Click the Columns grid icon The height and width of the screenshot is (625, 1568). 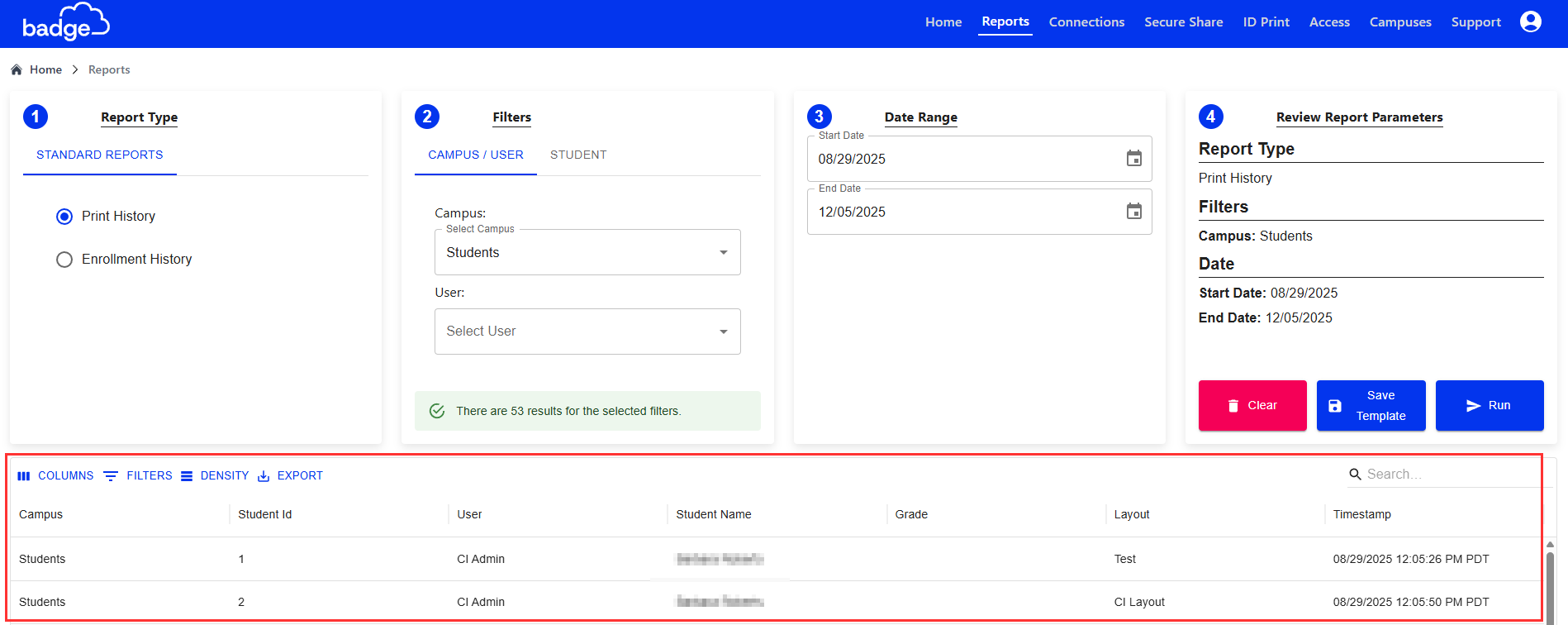point(24,476)
